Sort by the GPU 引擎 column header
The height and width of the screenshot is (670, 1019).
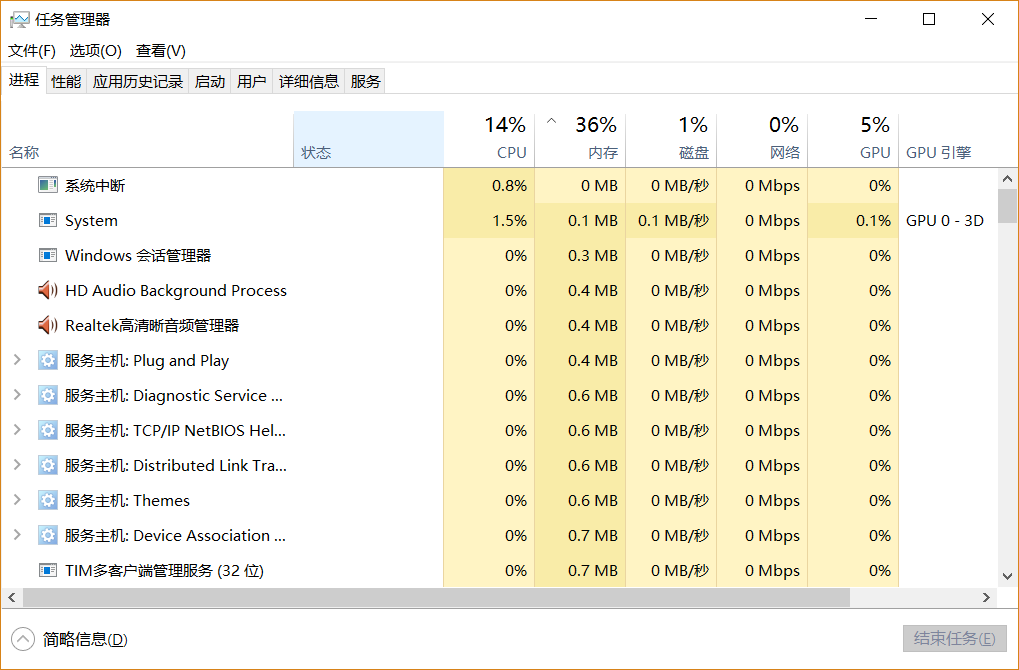[948, 139]
